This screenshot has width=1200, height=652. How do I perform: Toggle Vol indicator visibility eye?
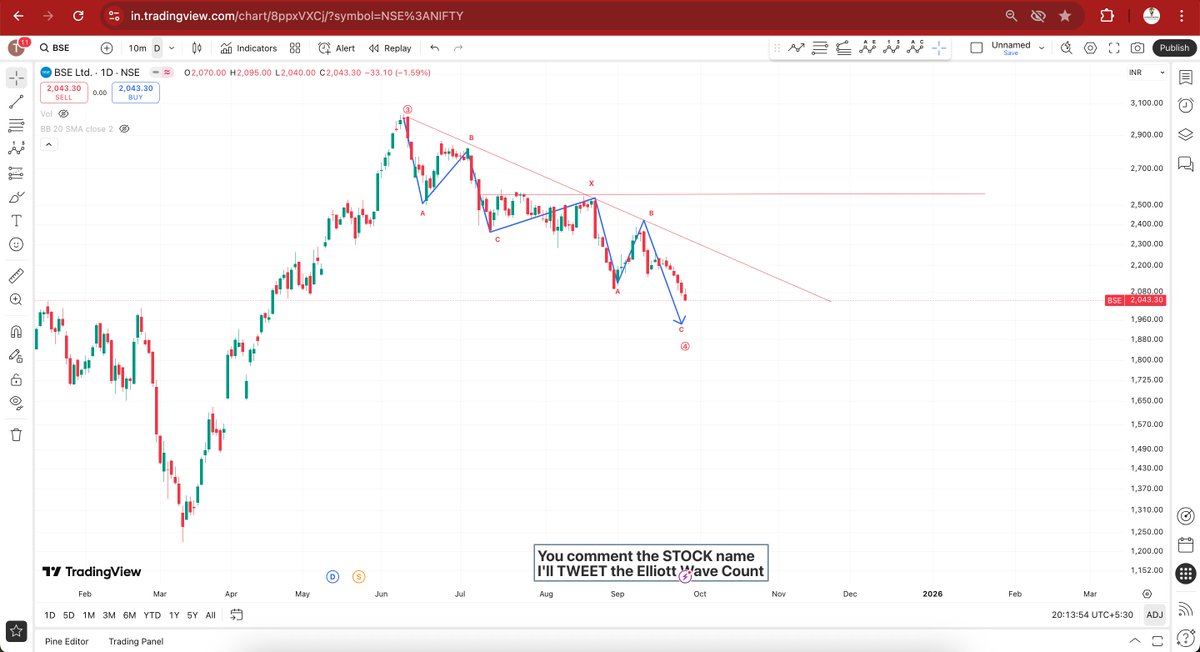pyautogui.click(x=64, y=114)
